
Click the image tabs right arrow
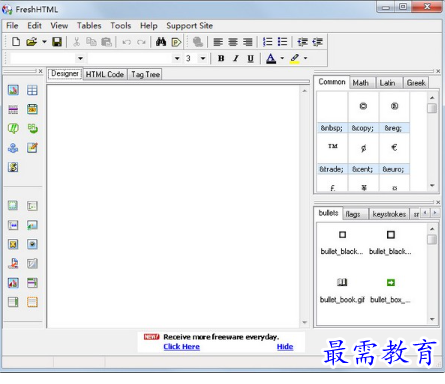coord(435,213)
